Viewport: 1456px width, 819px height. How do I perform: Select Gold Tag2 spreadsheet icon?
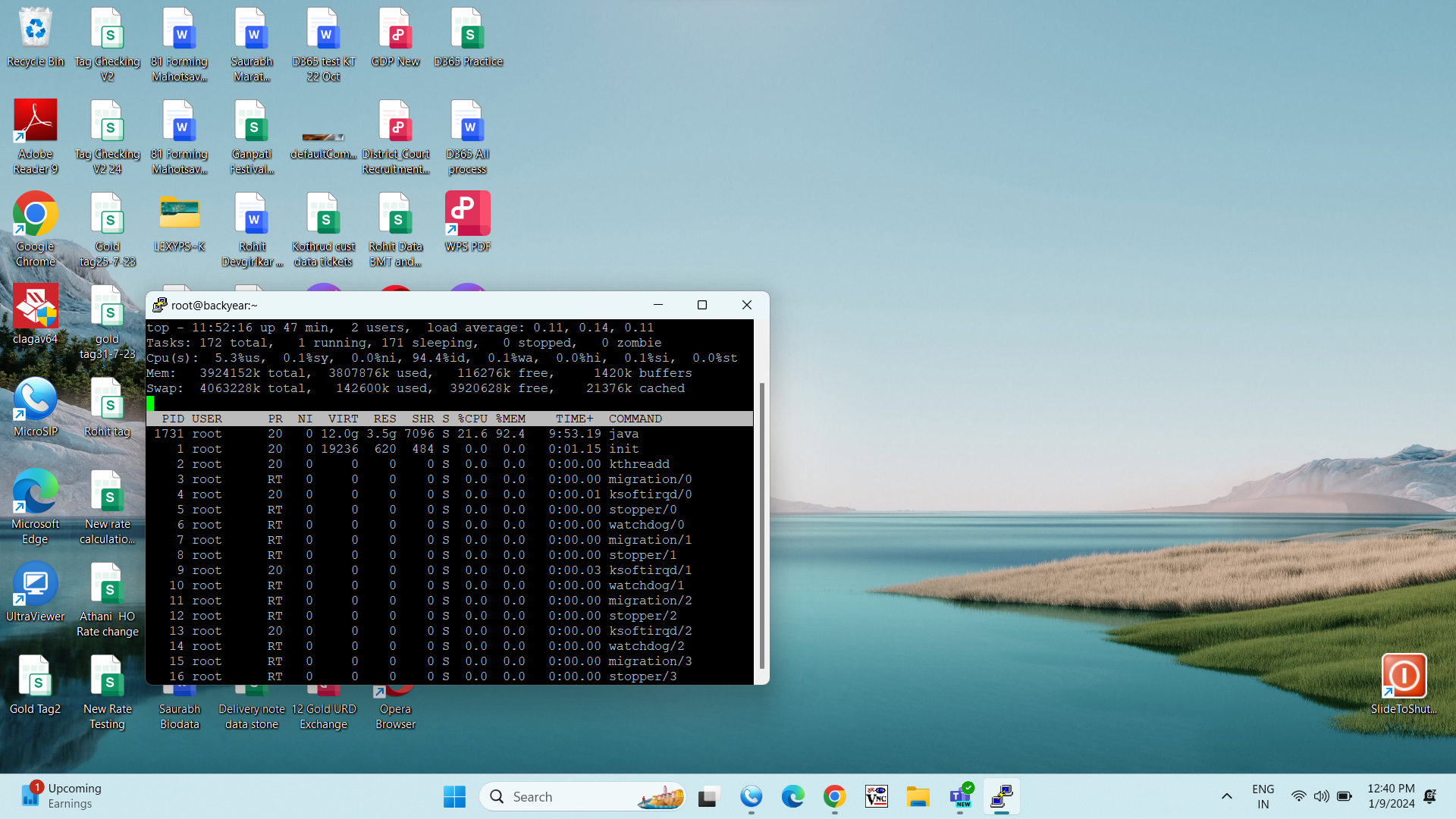click(36, 686)
